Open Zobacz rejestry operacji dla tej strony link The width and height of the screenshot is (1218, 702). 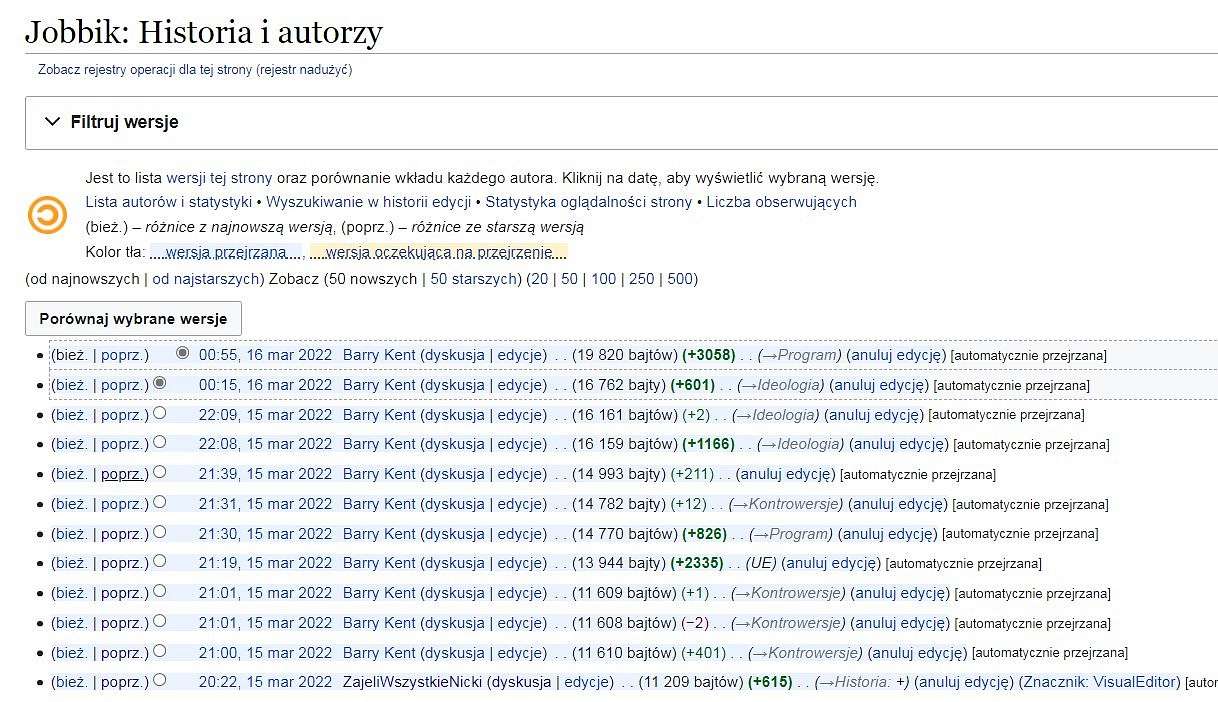pos(145,70)
